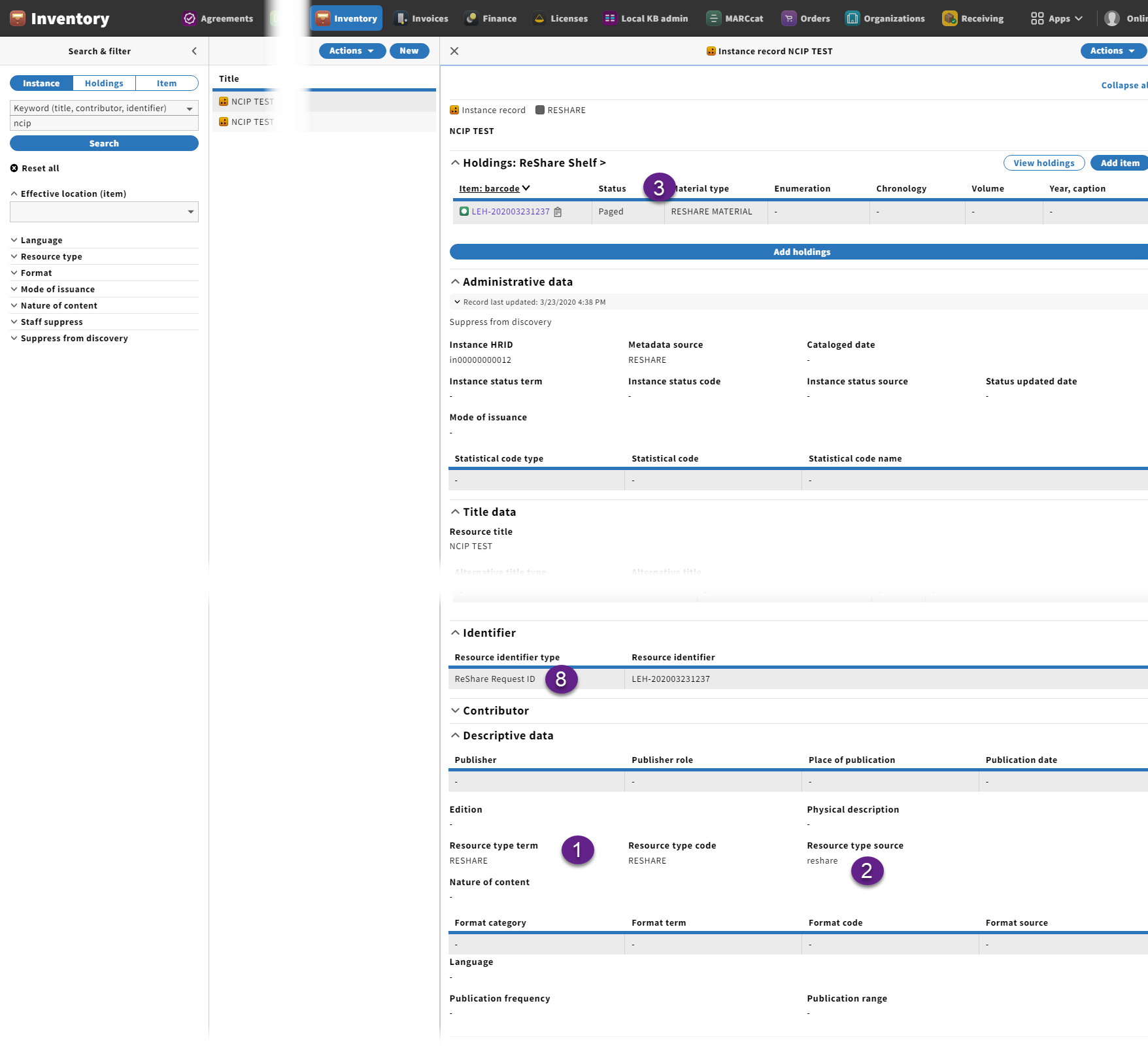Click the New button
The height and width of the screenshot is (1046, 1148).
(409, 51)
